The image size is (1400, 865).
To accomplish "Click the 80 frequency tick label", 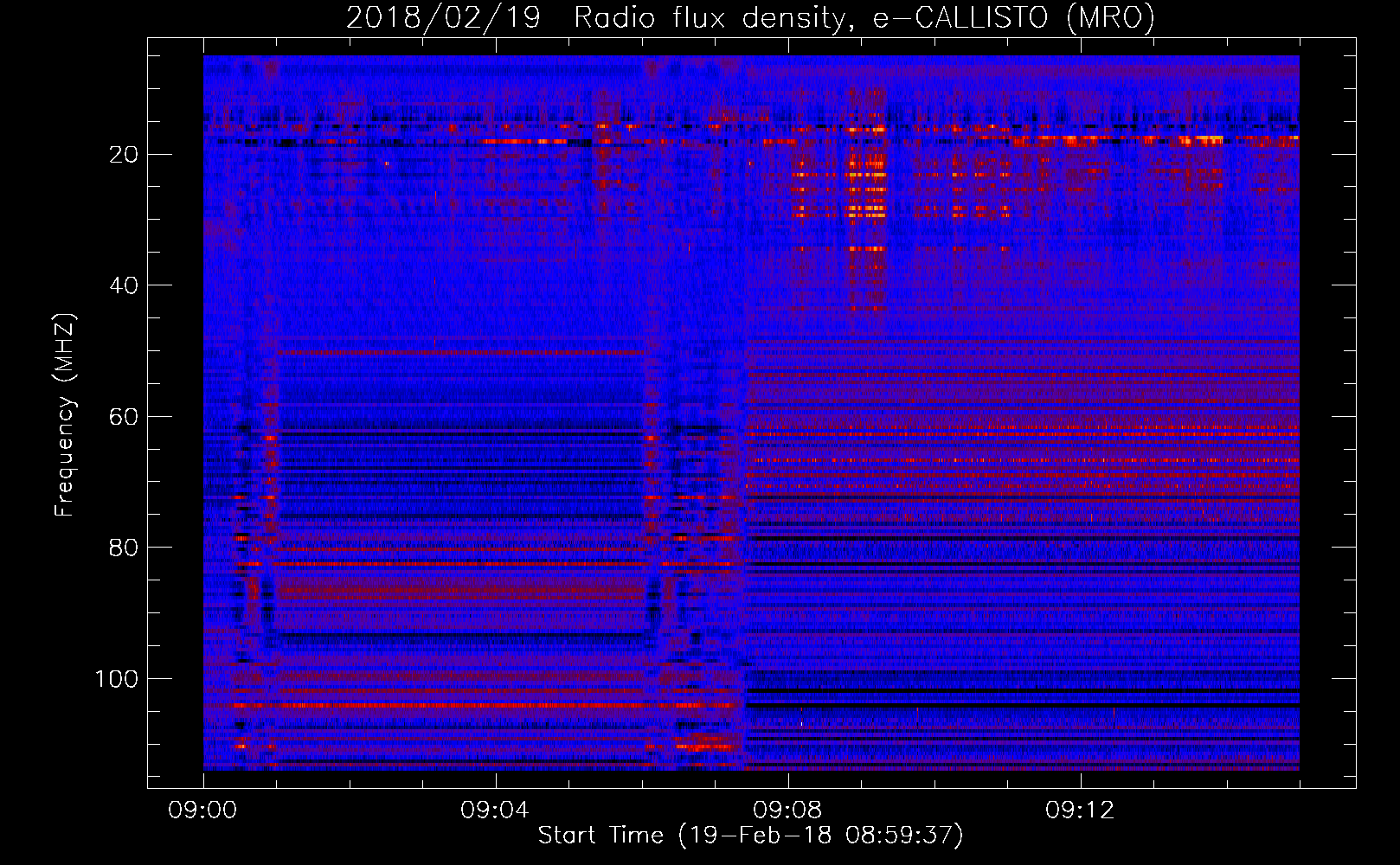I will pyautogui.click(x=124, y=548).
